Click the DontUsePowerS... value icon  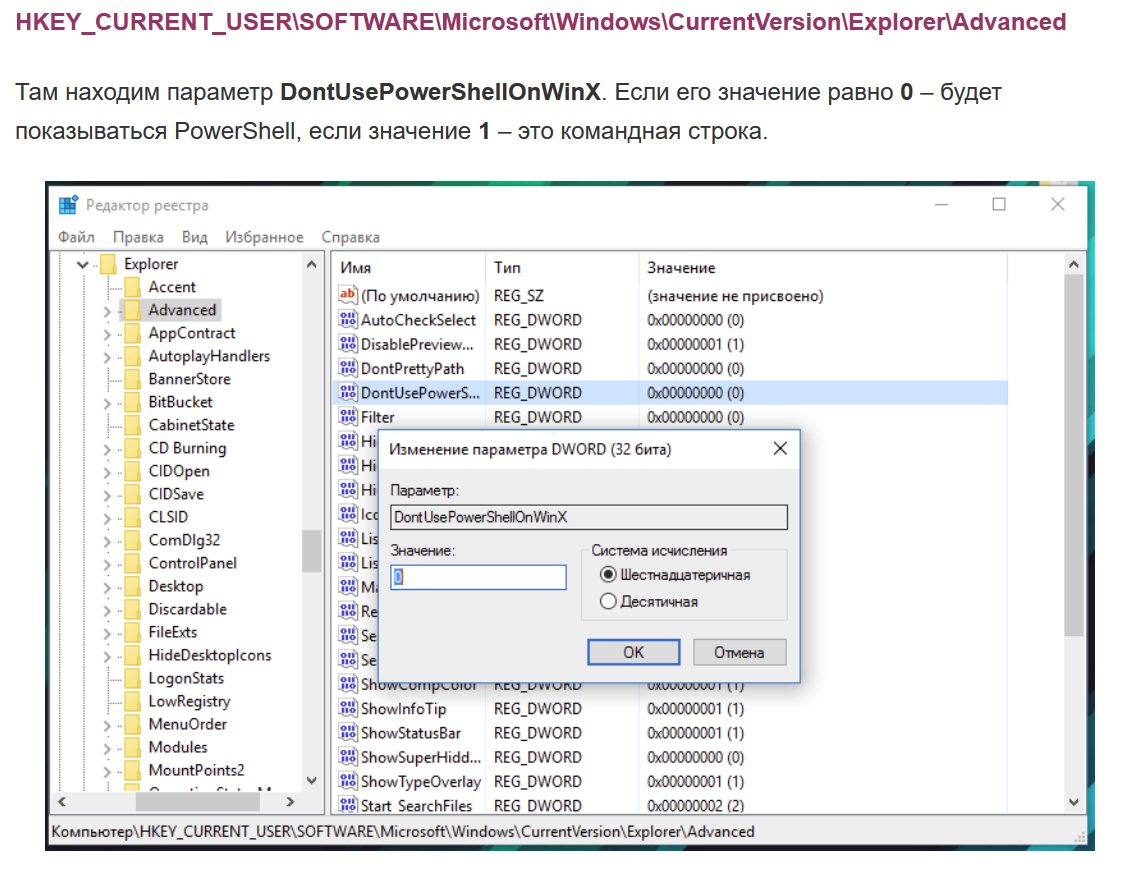[x=348, y=392]
